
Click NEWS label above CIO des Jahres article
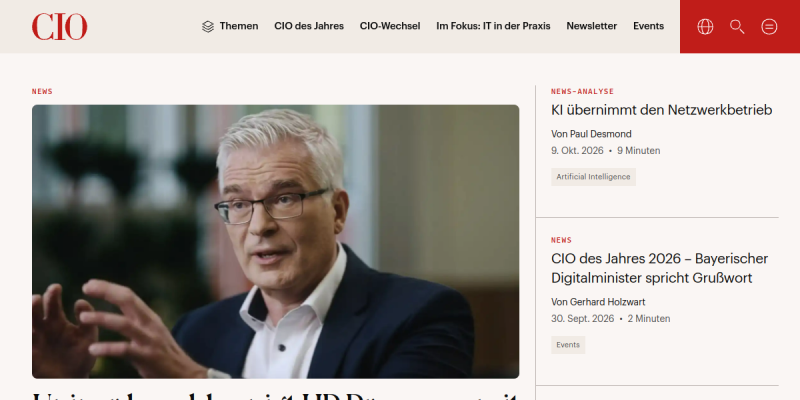561,240
